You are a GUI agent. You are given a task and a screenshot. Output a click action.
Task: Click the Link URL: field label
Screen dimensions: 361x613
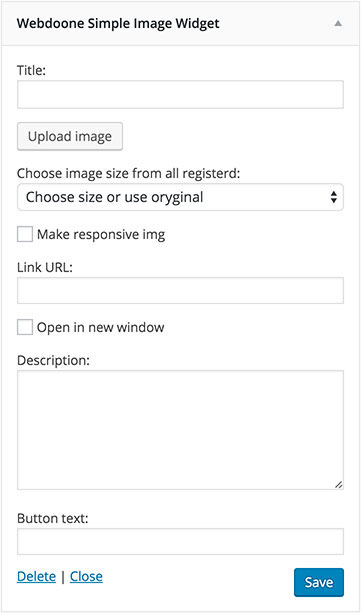click(x=45, y=268)
